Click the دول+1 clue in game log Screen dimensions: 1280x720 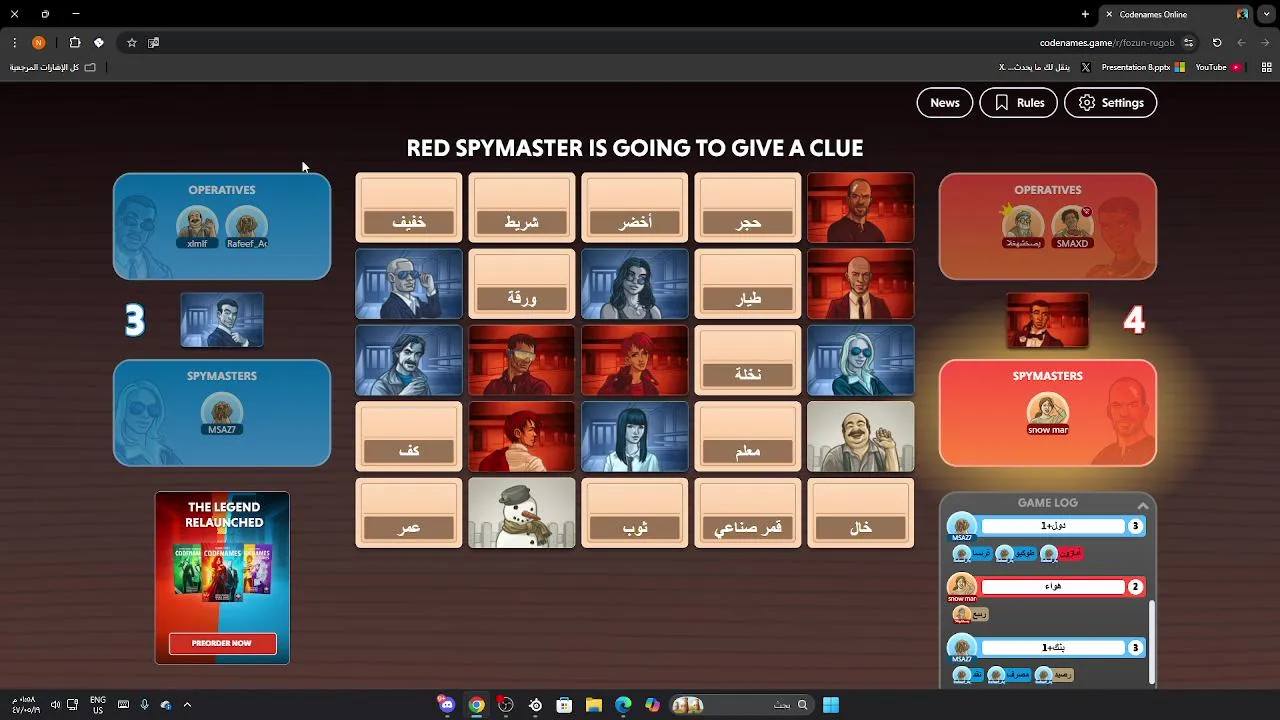(x=1053, y=526)
